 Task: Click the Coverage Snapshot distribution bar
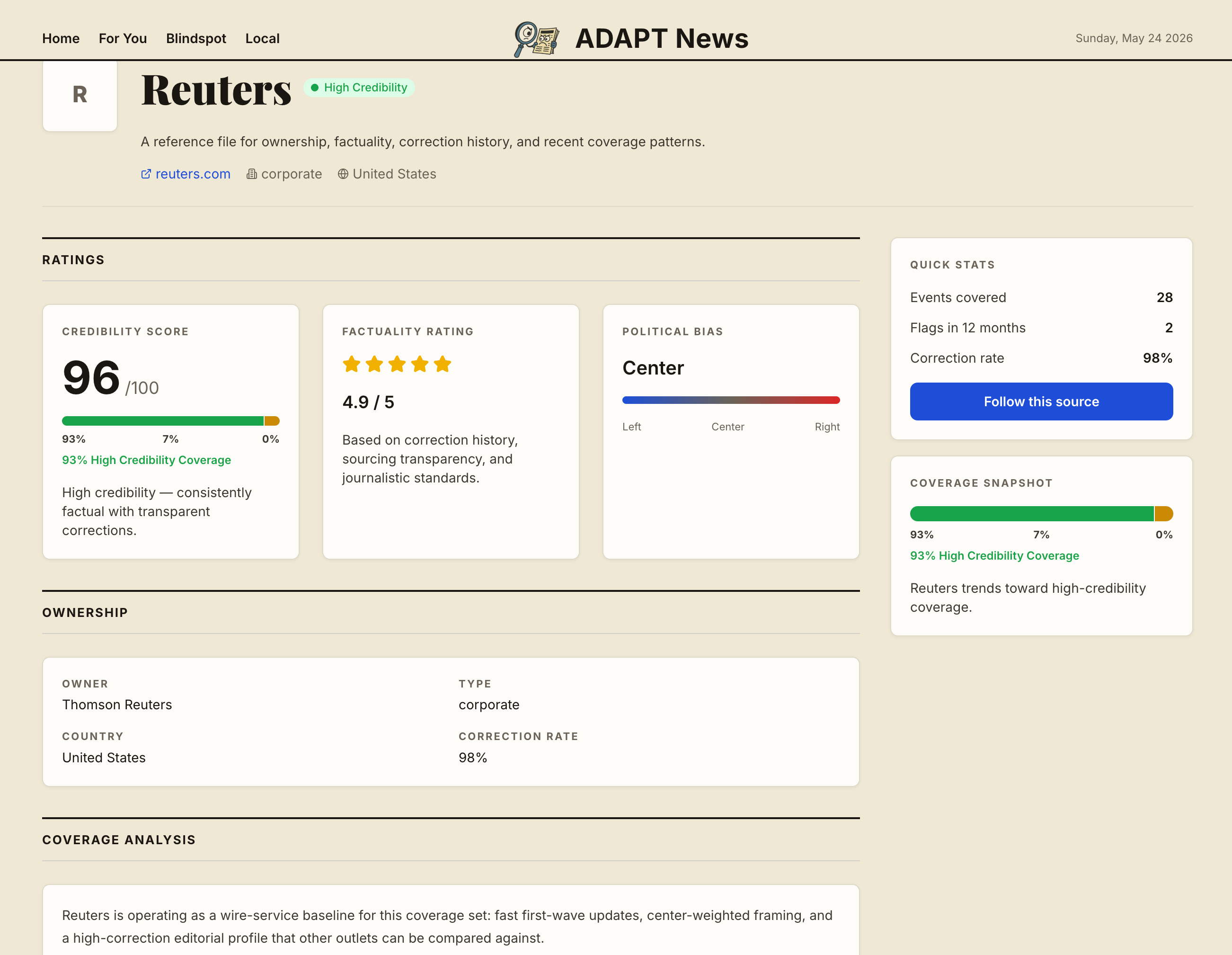[x=1041, y=514]
